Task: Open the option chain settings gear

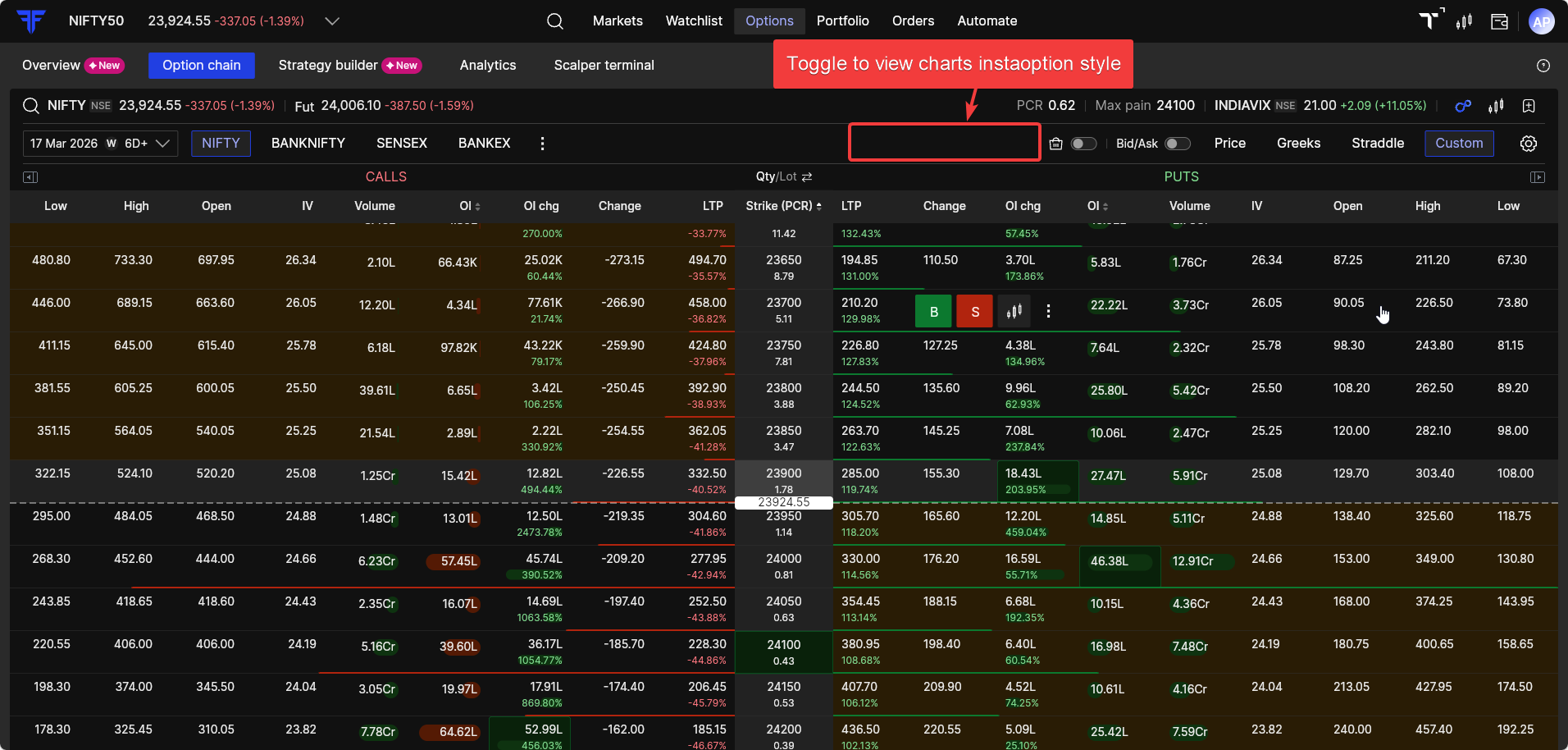Action: pos(1528,144)
